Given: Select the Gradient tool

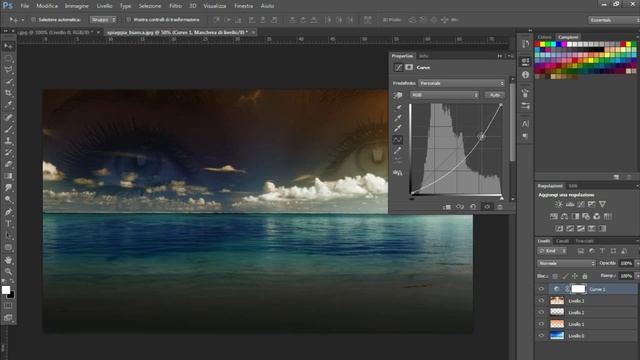Looking at the screenshot, I should [x=8, y=176].
